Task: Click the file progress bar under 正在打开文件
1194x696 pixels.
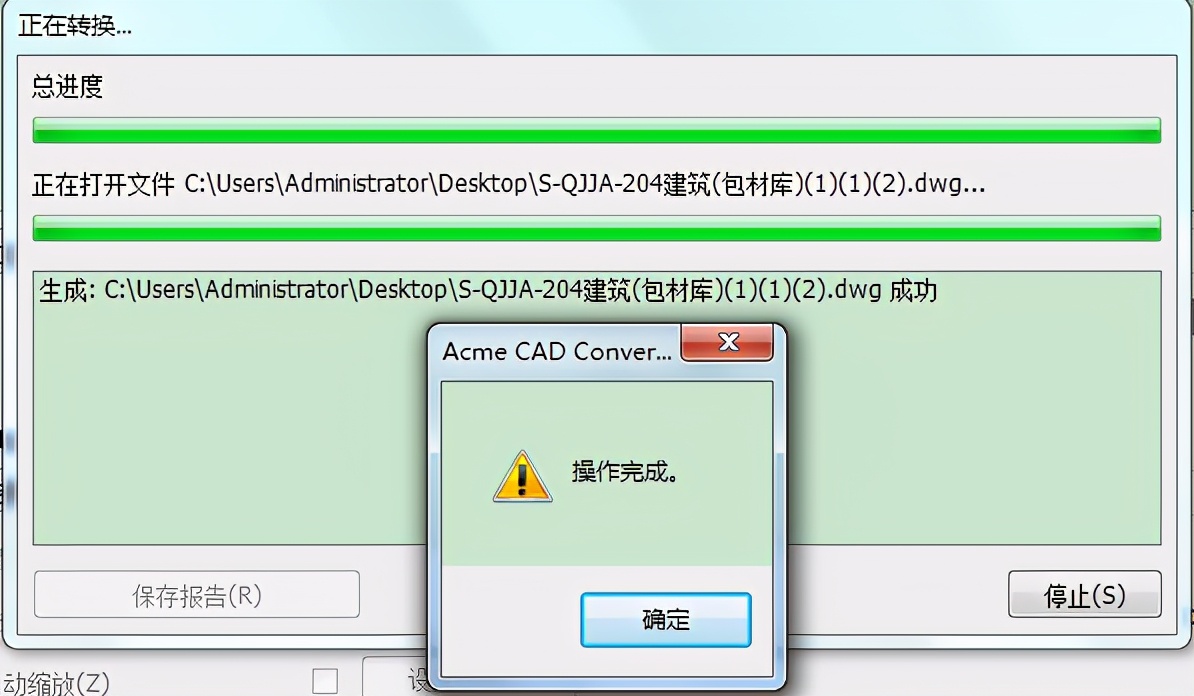Action: click(x=596, y=228)
